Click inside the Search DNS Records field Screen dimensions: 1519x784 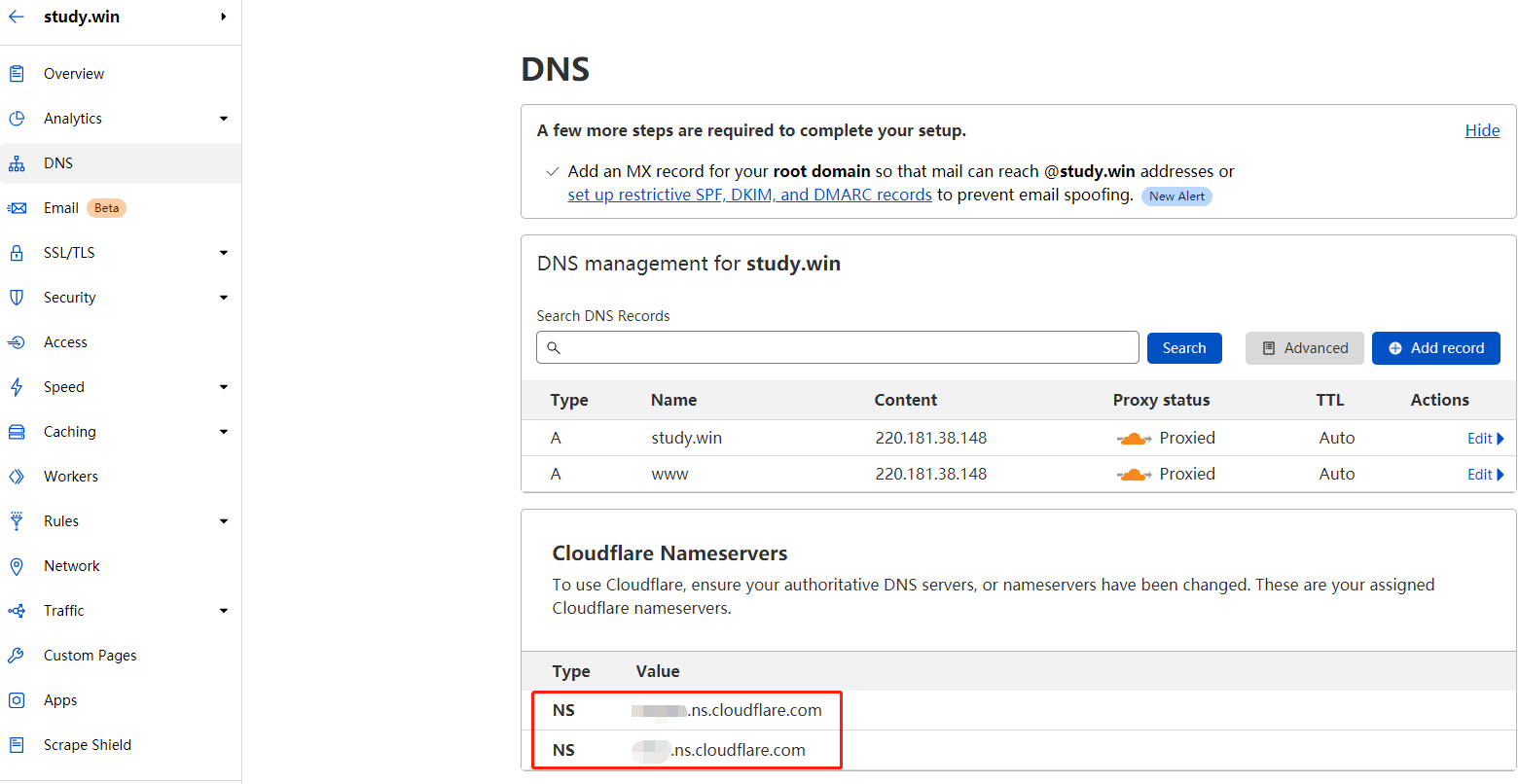point(837,347)
